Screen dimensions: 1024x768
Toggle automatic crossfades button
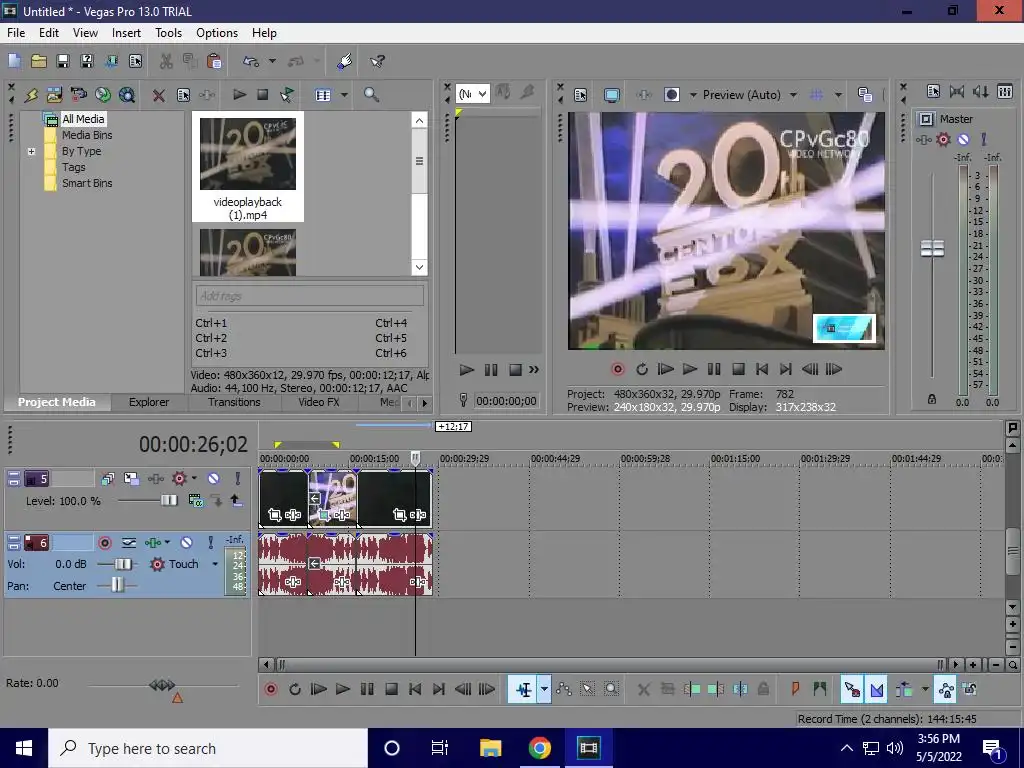877,689
